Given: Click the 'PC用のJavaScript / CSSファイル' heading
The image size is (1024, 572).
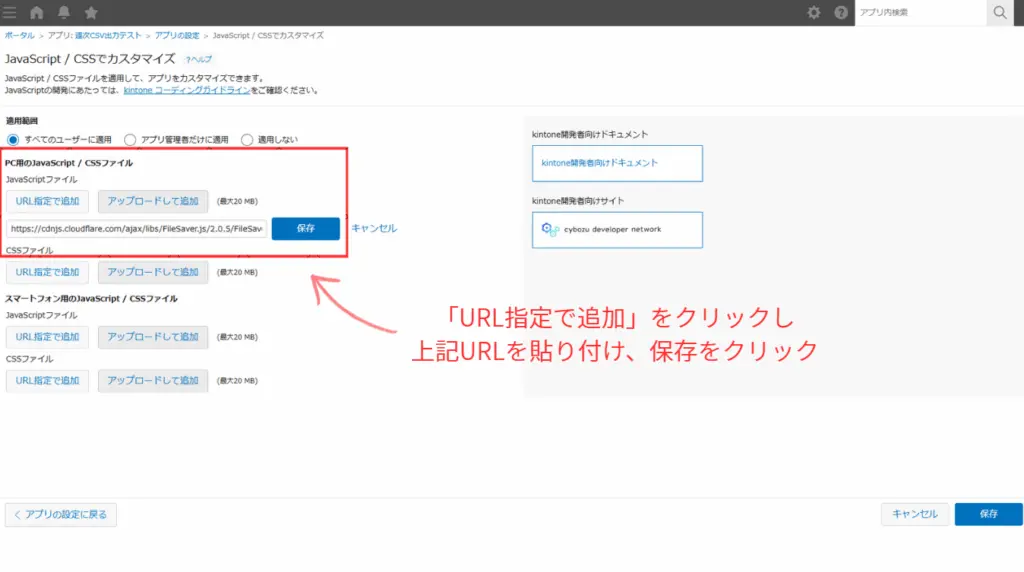Looking at the screenshot, I should 69,163.
